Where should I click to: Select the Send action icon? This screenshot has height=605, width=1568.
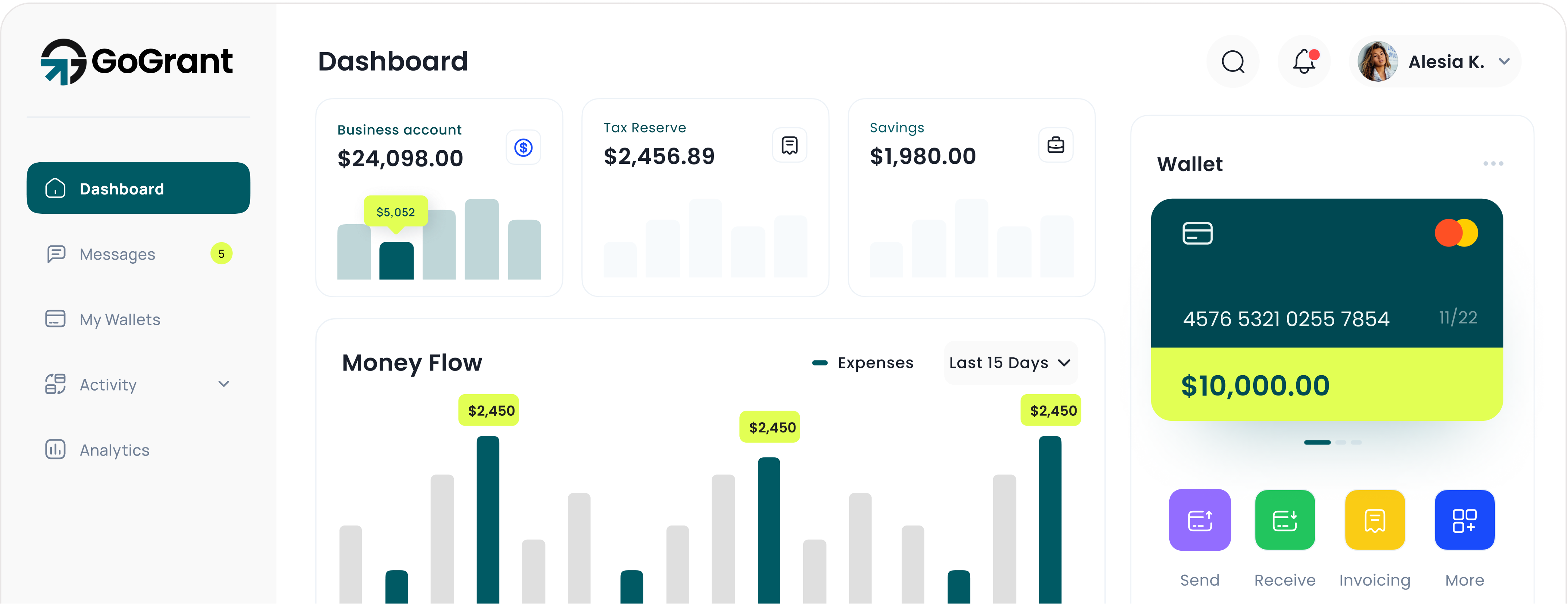coord(1199,520)
